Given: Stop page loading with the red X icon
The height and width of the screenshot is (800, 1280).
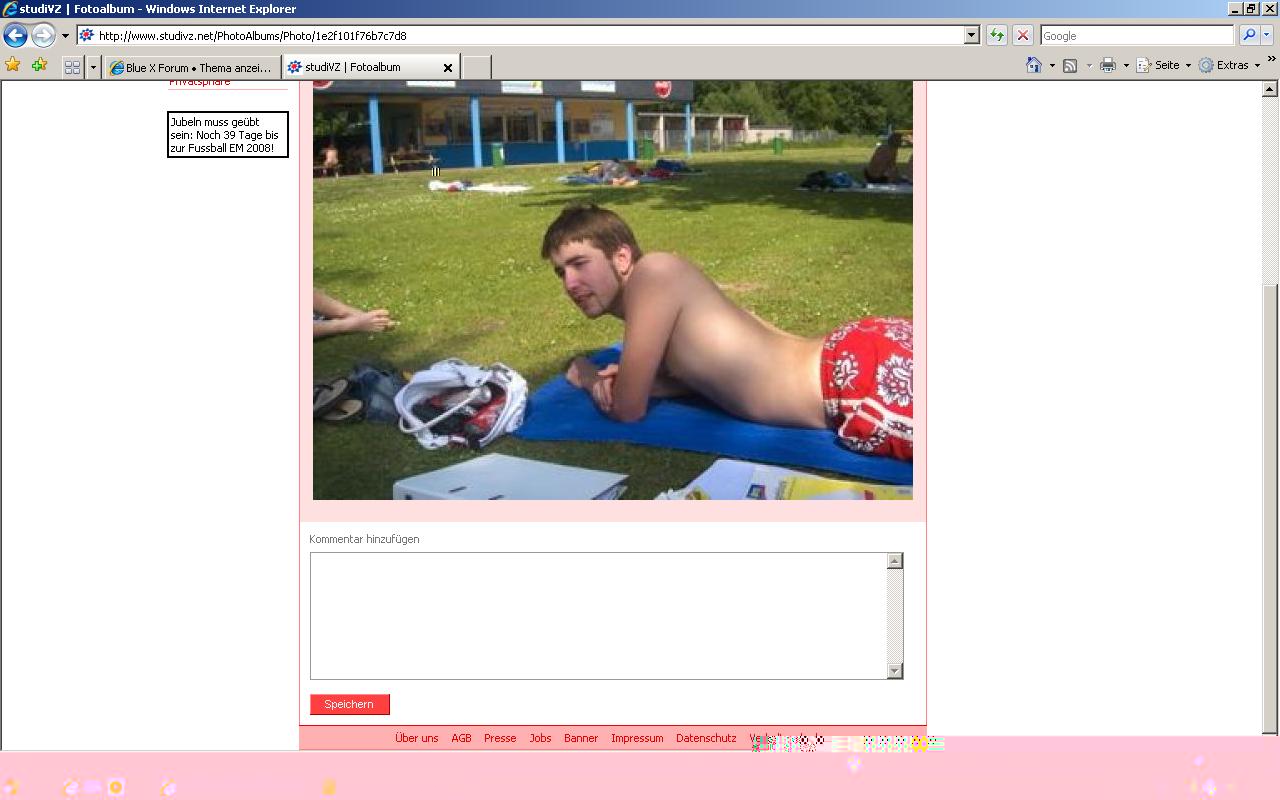Looking at the screenshot, I should coord(1023,36).
